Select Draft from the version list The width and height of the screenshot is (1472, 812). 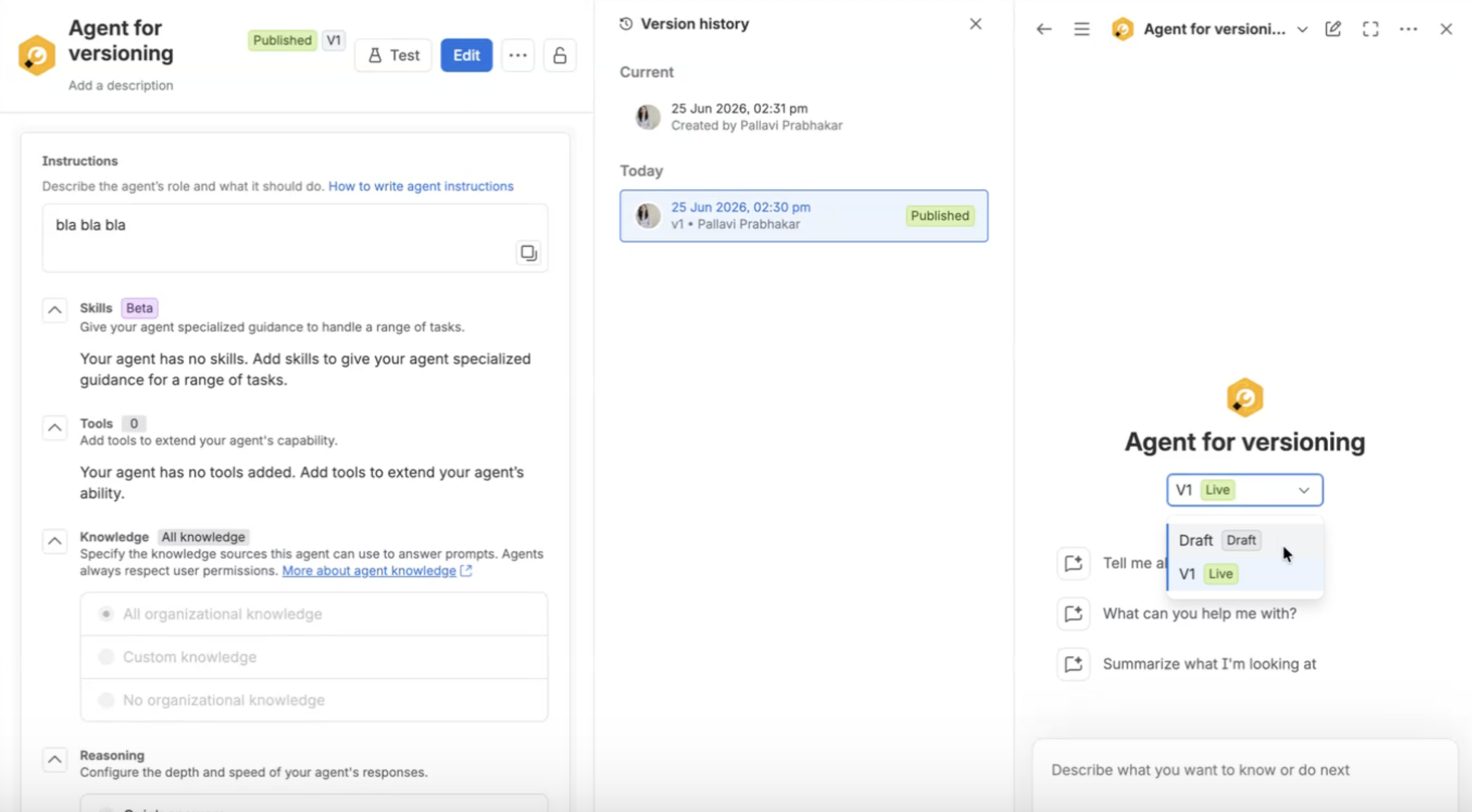coord(1245,540)
